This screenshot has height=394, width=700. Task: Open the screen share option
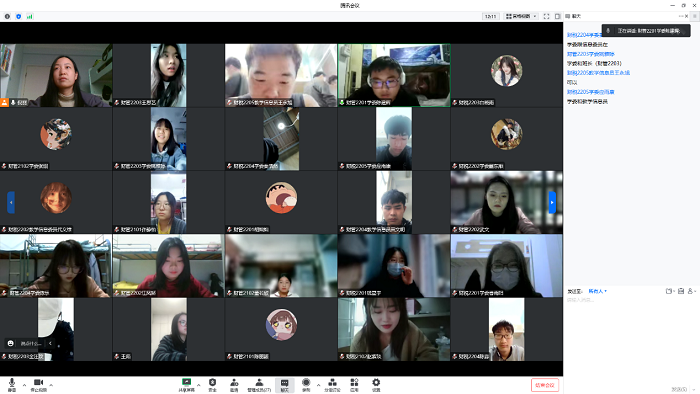coord(187,385)
